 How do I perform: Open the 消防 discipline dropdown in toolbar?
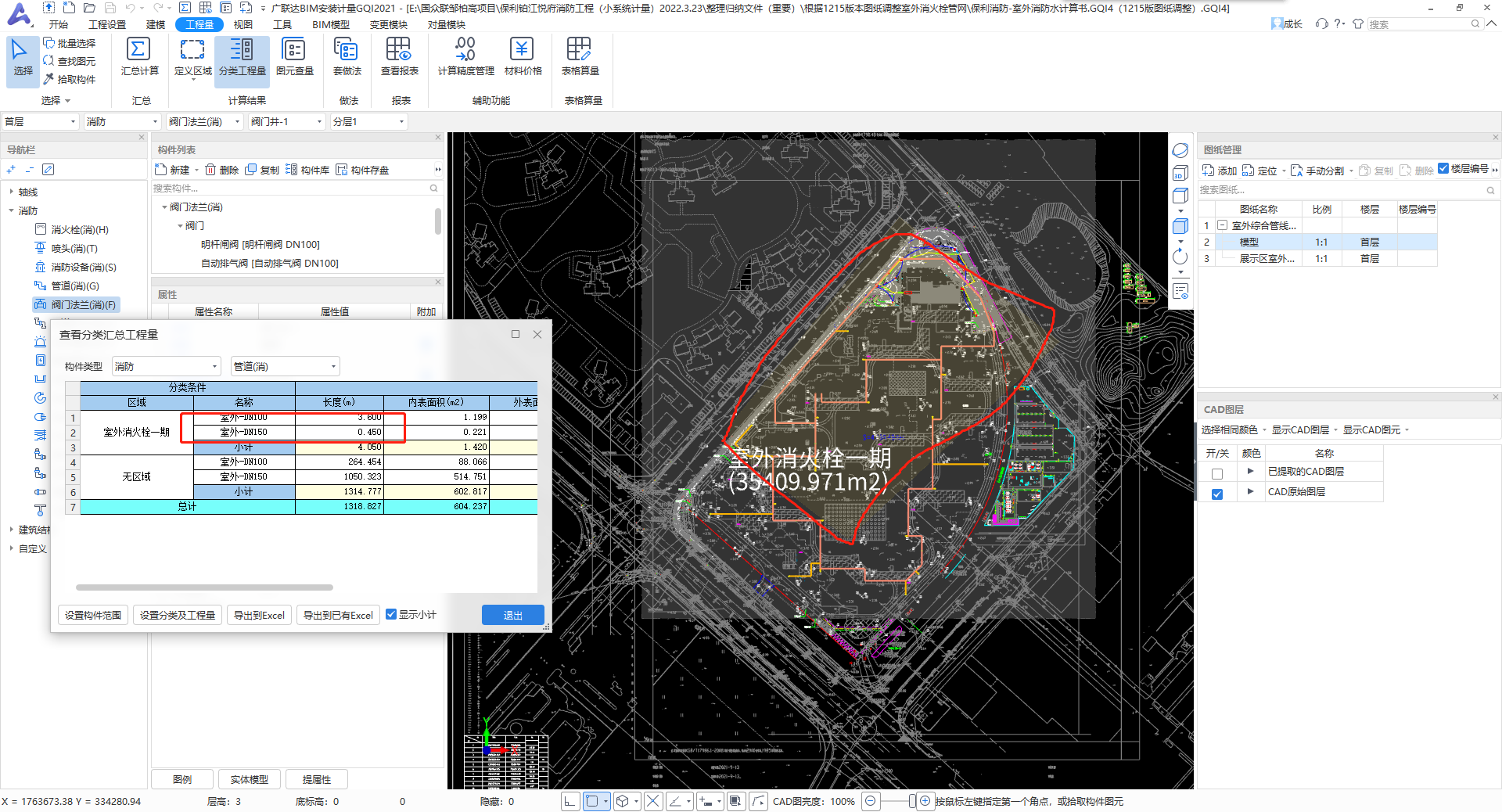tap(121, 121)
